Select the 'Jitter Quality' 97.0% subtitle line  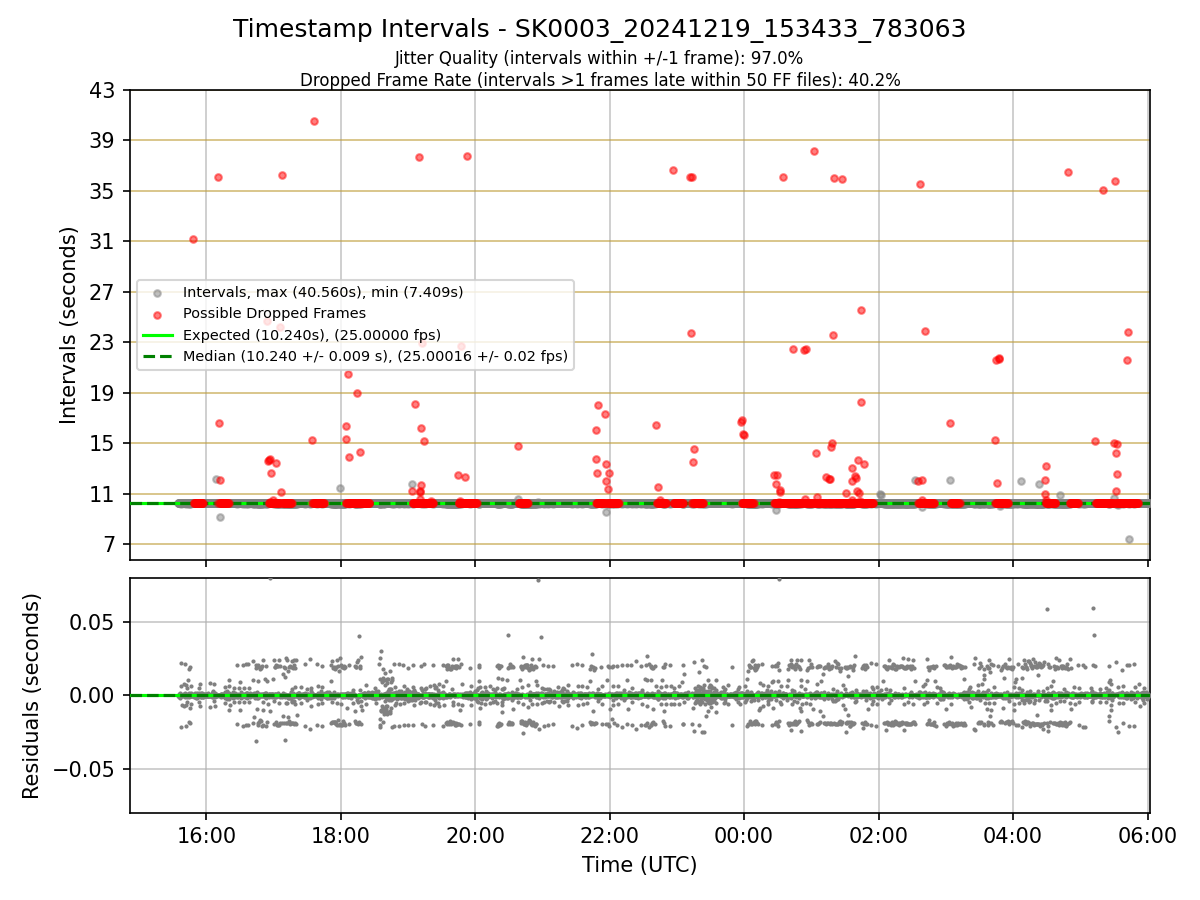click(599, 58)
